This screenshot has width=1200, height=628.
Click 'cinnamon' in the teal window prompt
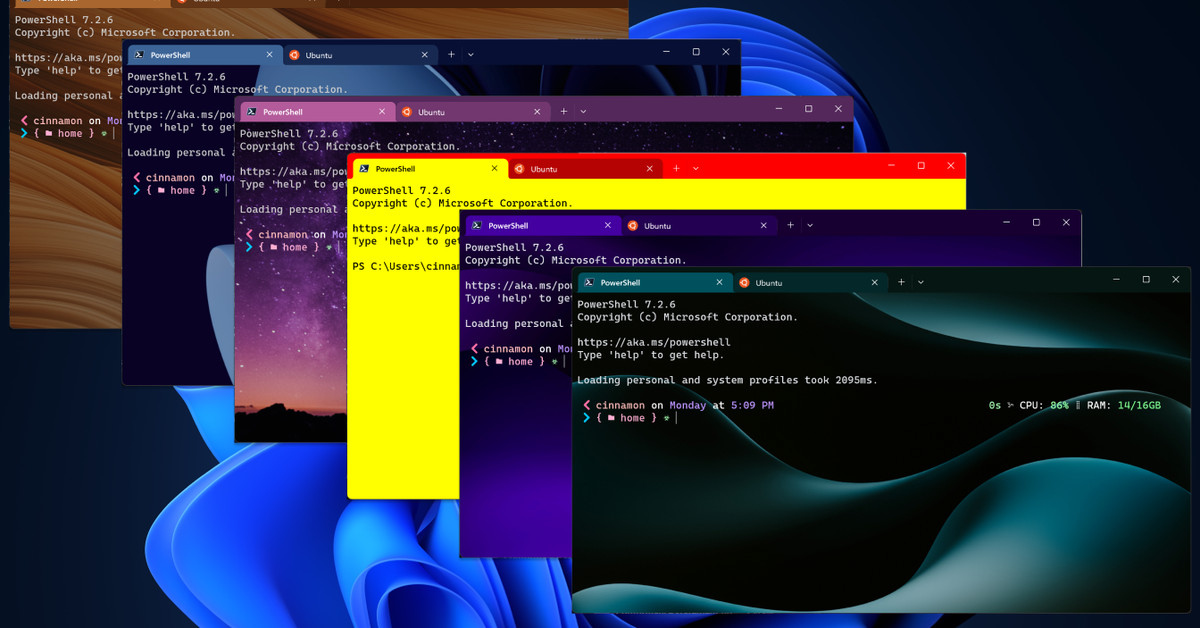620,405
